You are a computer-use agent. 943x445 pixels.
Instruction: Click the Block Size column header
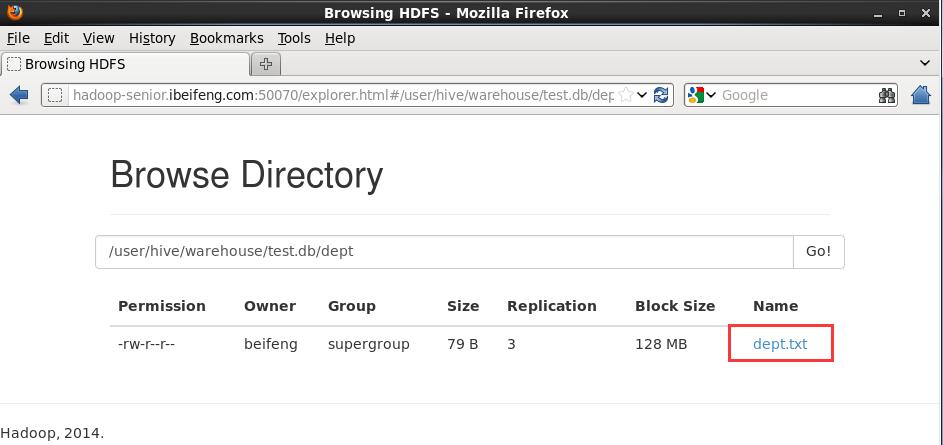[x=675, y=306]
